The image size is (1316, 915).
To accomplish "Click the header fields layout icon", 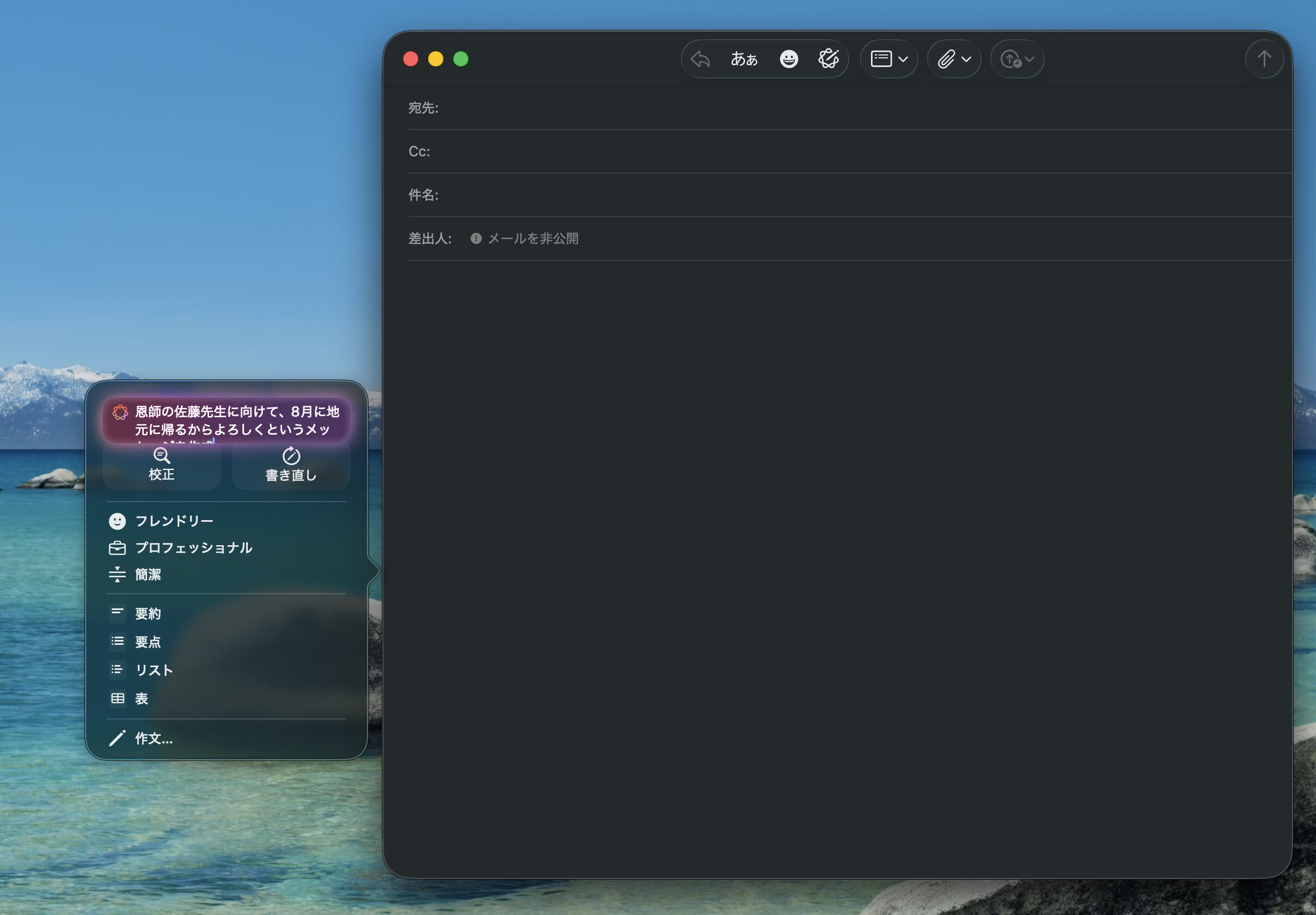I will pos(881,58).
